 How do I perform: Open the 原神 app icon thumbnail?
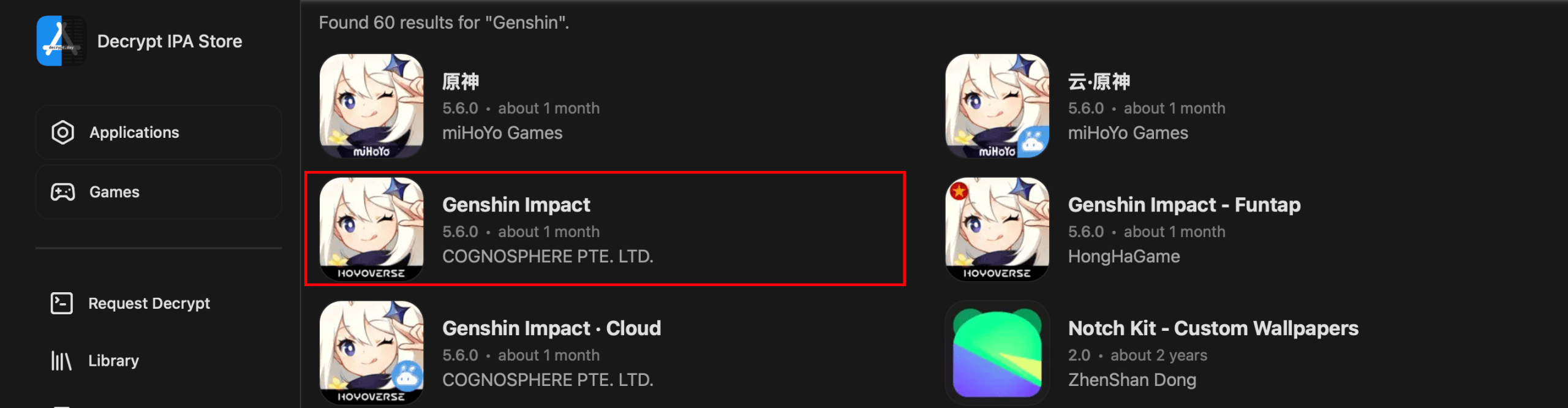pyautogui.click(x=371, y=106)
